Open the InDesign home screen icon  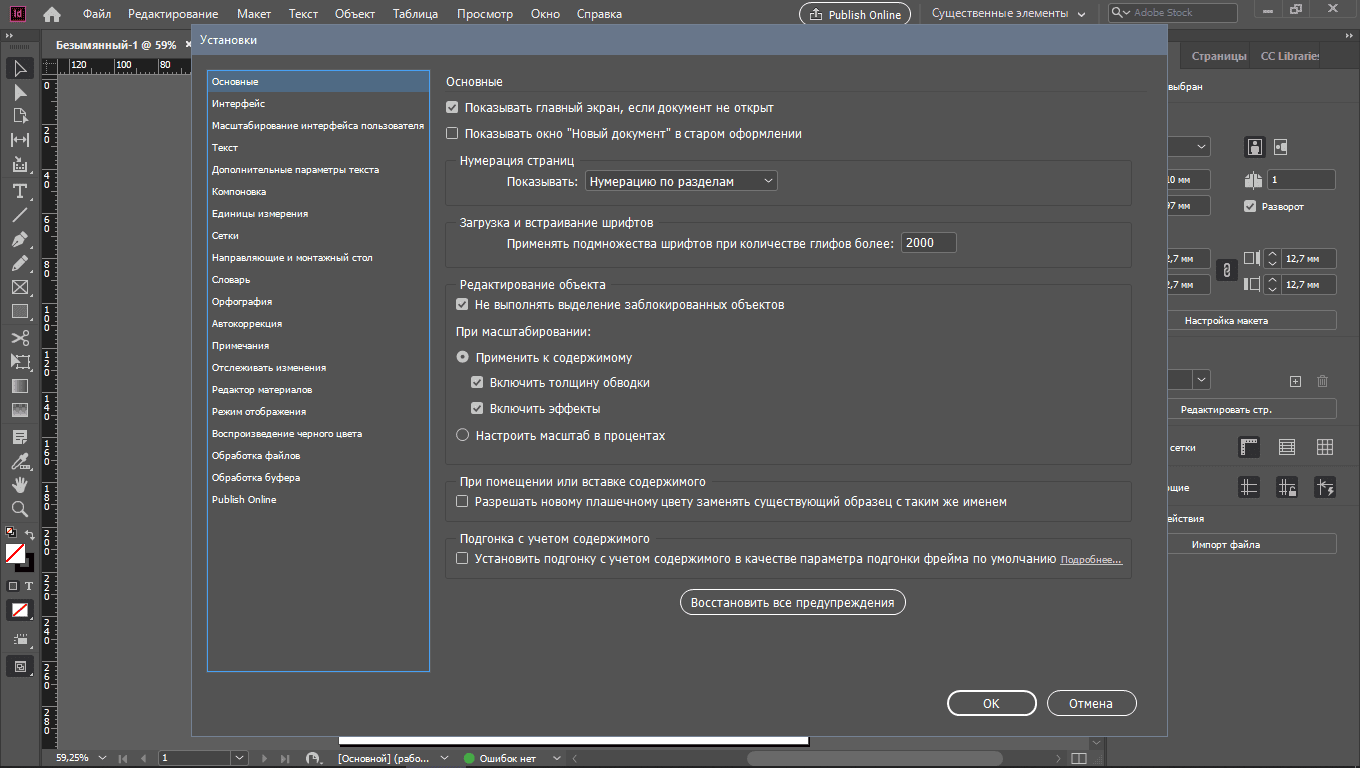pyautogui.click(x=52, y=14)
